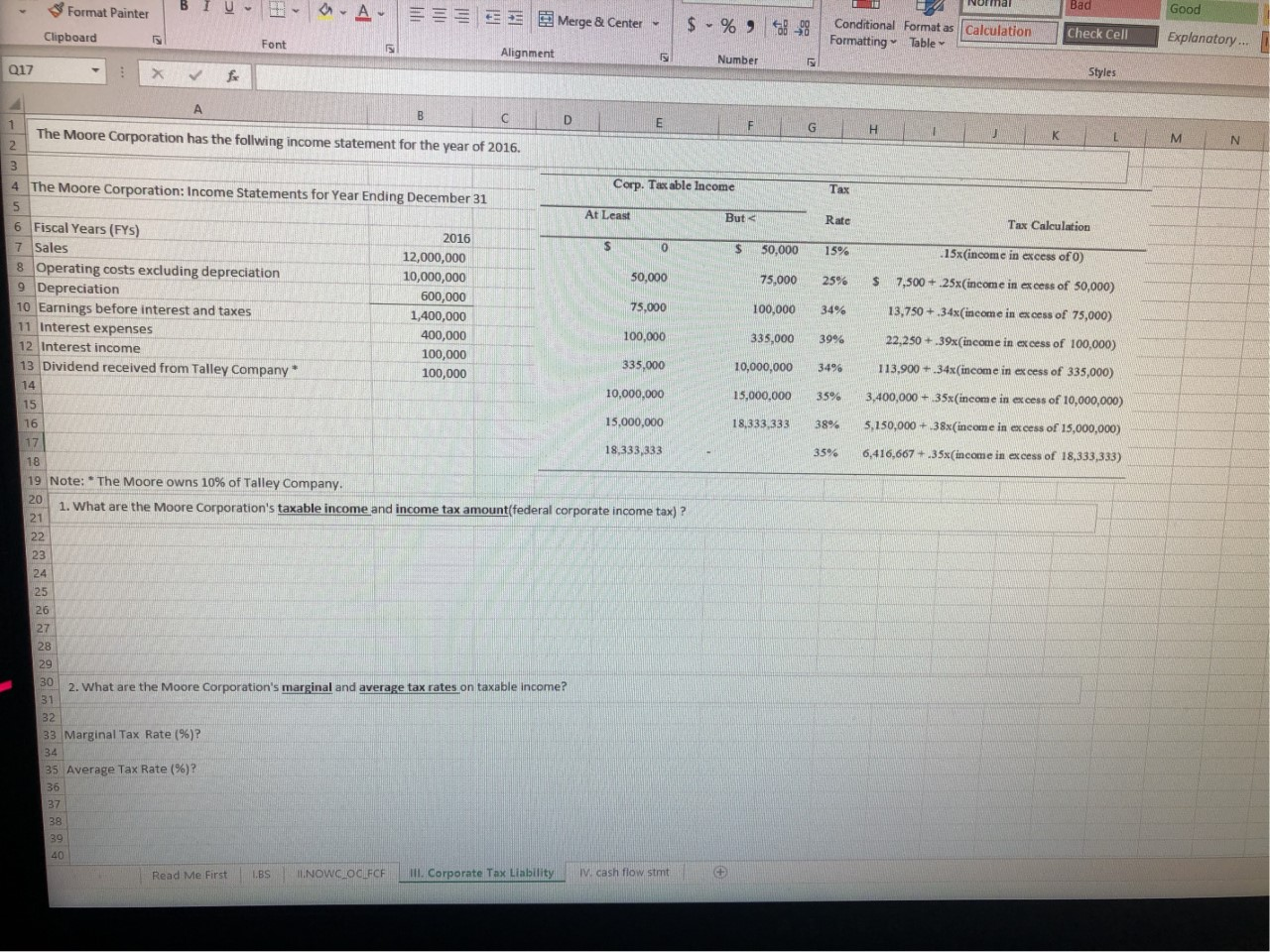Apply the red font color
1270x952 pixels.
click(x=364, y=13)
